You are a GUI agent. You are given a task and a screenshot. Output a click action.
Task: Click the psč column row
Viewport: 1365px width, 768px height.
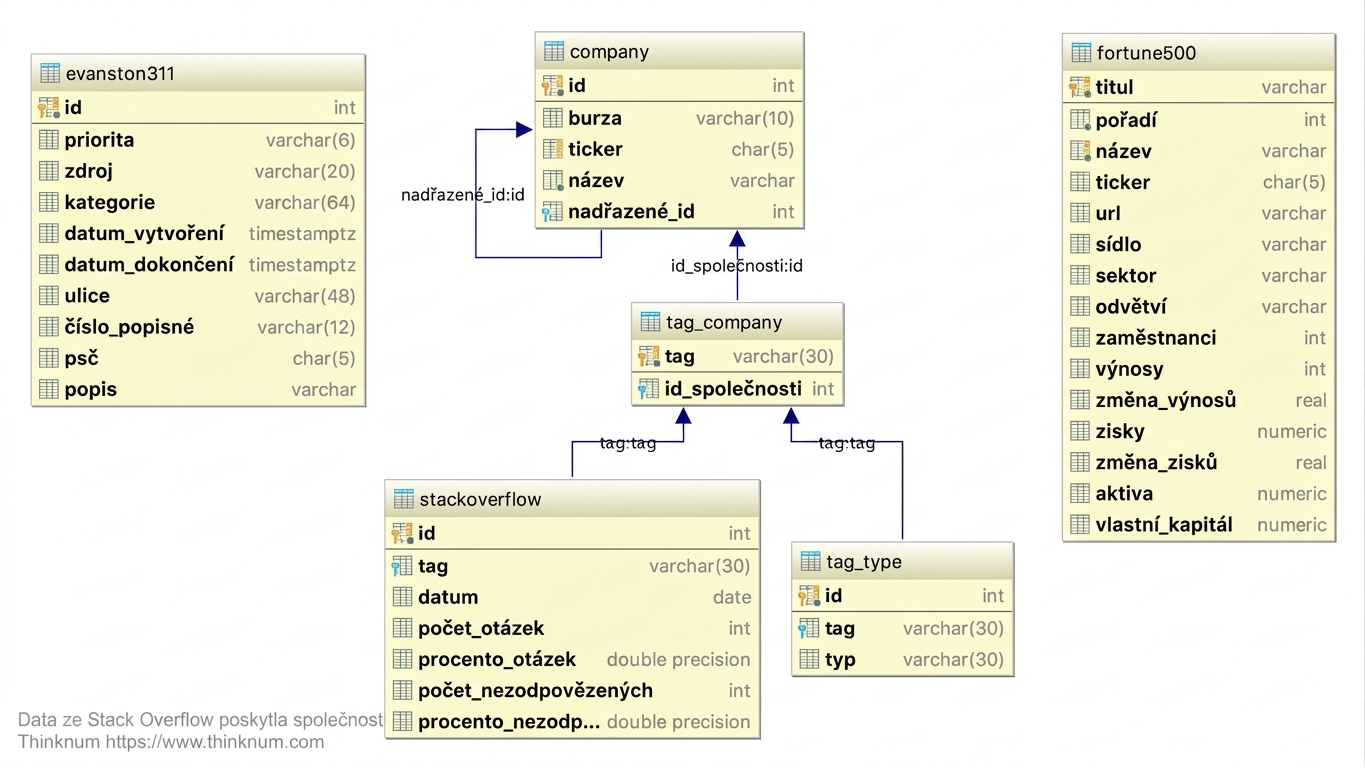coord(198,357)
